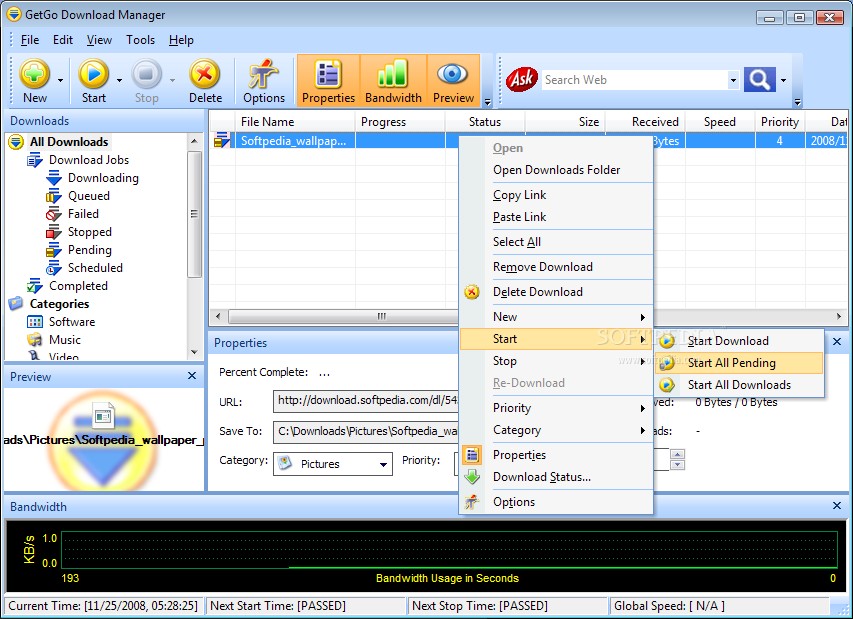The height and width of the screenshot is (619, 853).
Task: Open the File menu
Action: pos(30,40)
